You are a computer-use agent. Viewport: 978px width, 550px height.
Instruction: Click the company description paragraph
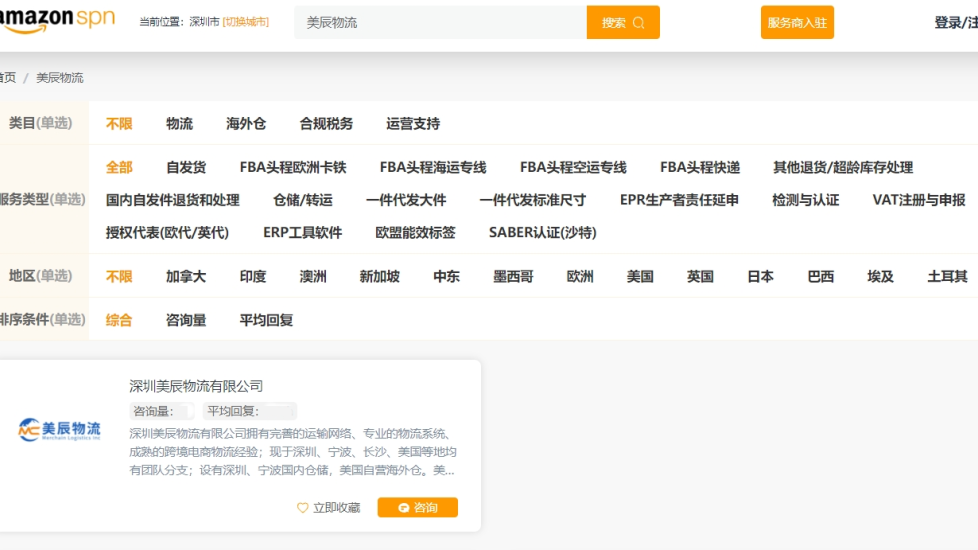point(293,451)
